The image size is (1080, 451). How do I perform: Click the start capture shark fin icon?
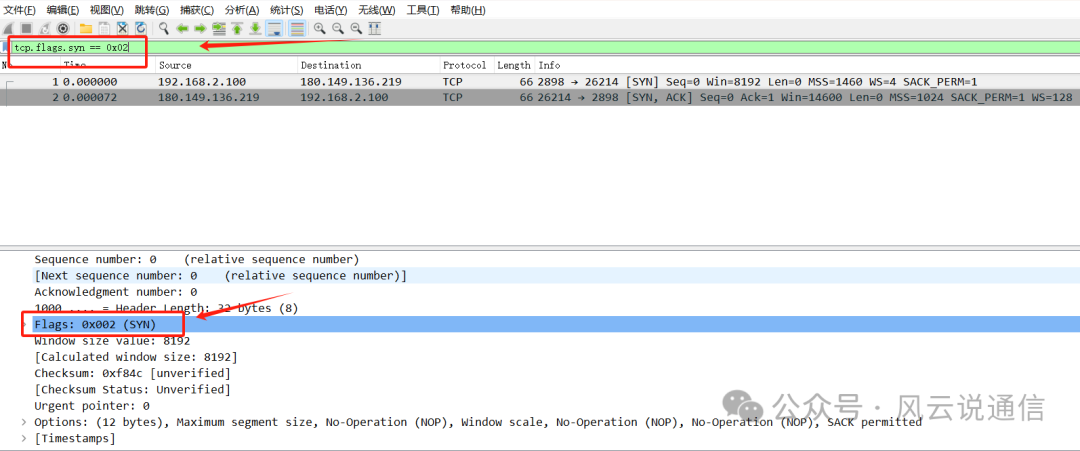10,28
